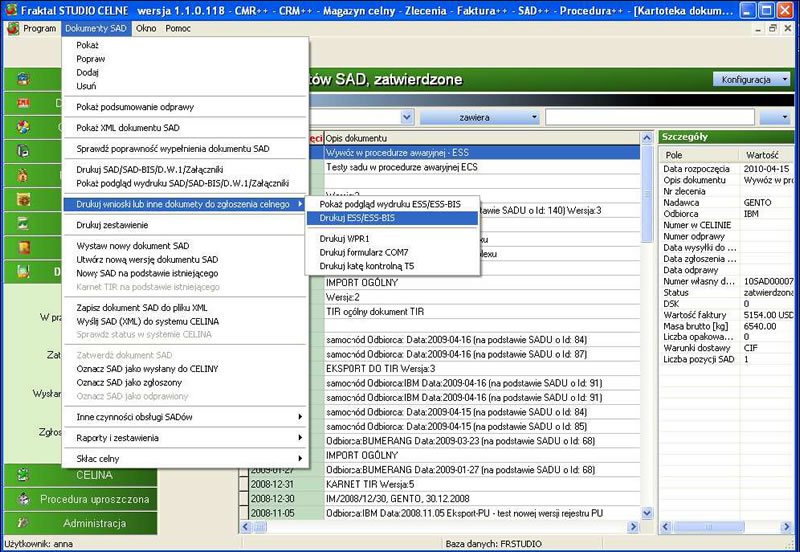The image size is (800, 552).
Task: Open the sidebar module with dark printer icon
Action: 23,151
